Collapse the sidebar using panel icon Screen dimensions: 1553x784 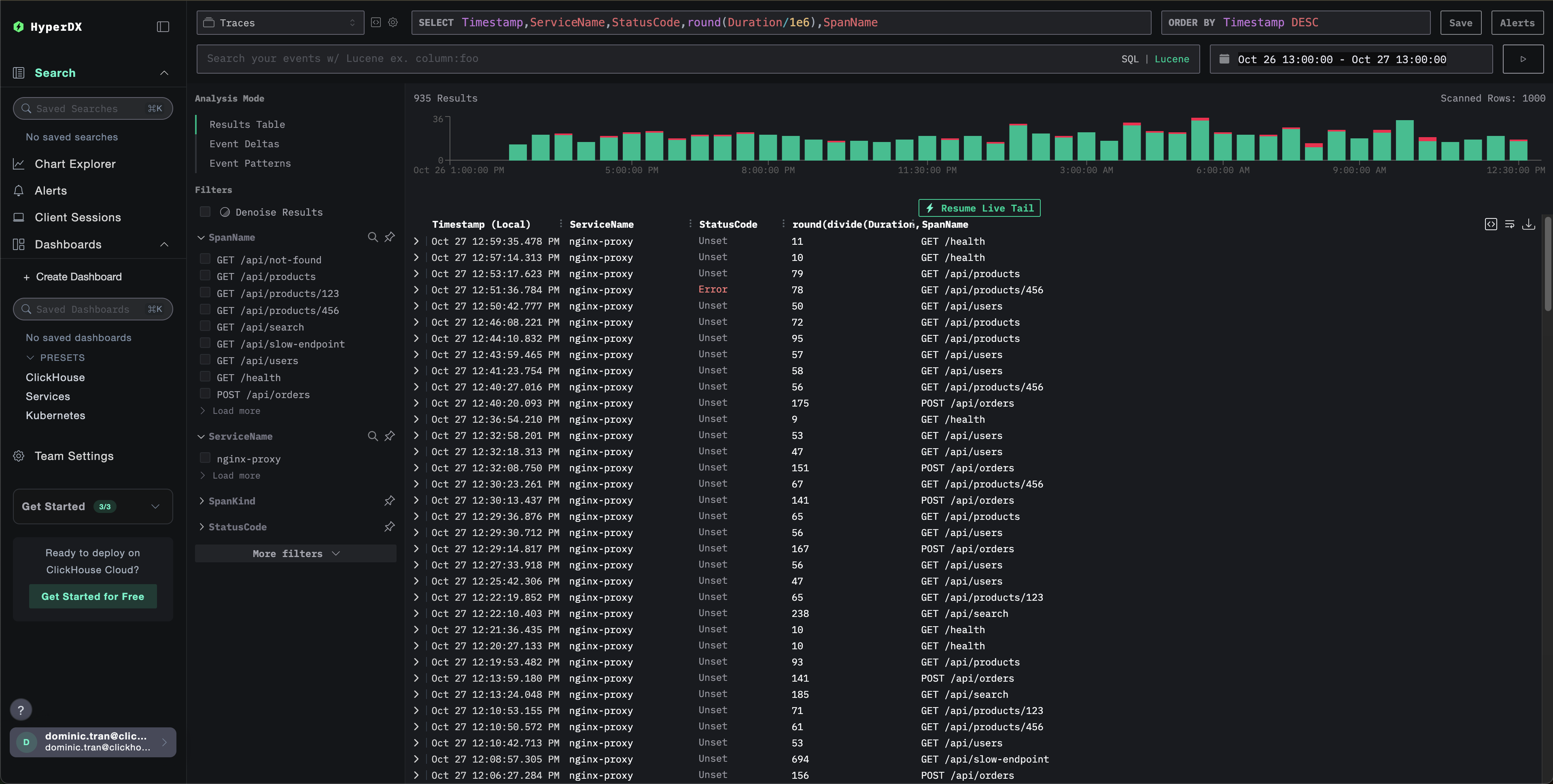pyautogui.click(x=163, y=27)
